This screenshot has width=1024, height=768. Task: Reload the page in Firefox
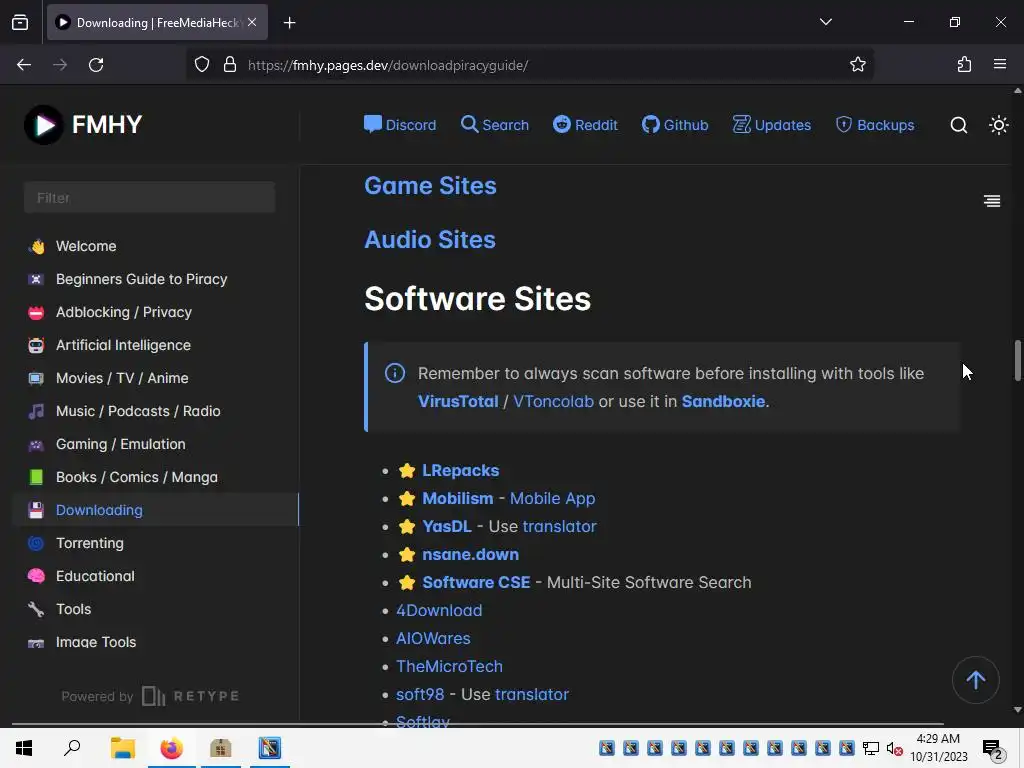tap(96, 65)
